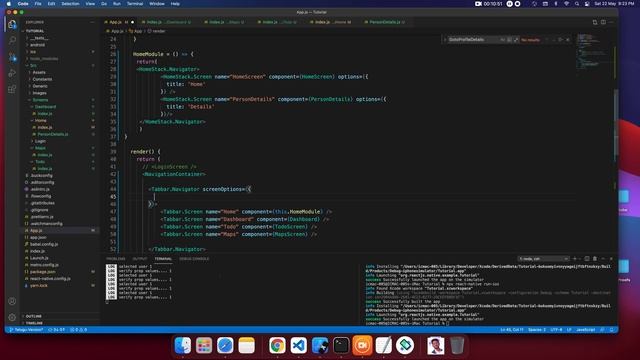Open the Debug Console panel tab
The width and height of the screenshot is (640, 360).
tap(194, 259)
